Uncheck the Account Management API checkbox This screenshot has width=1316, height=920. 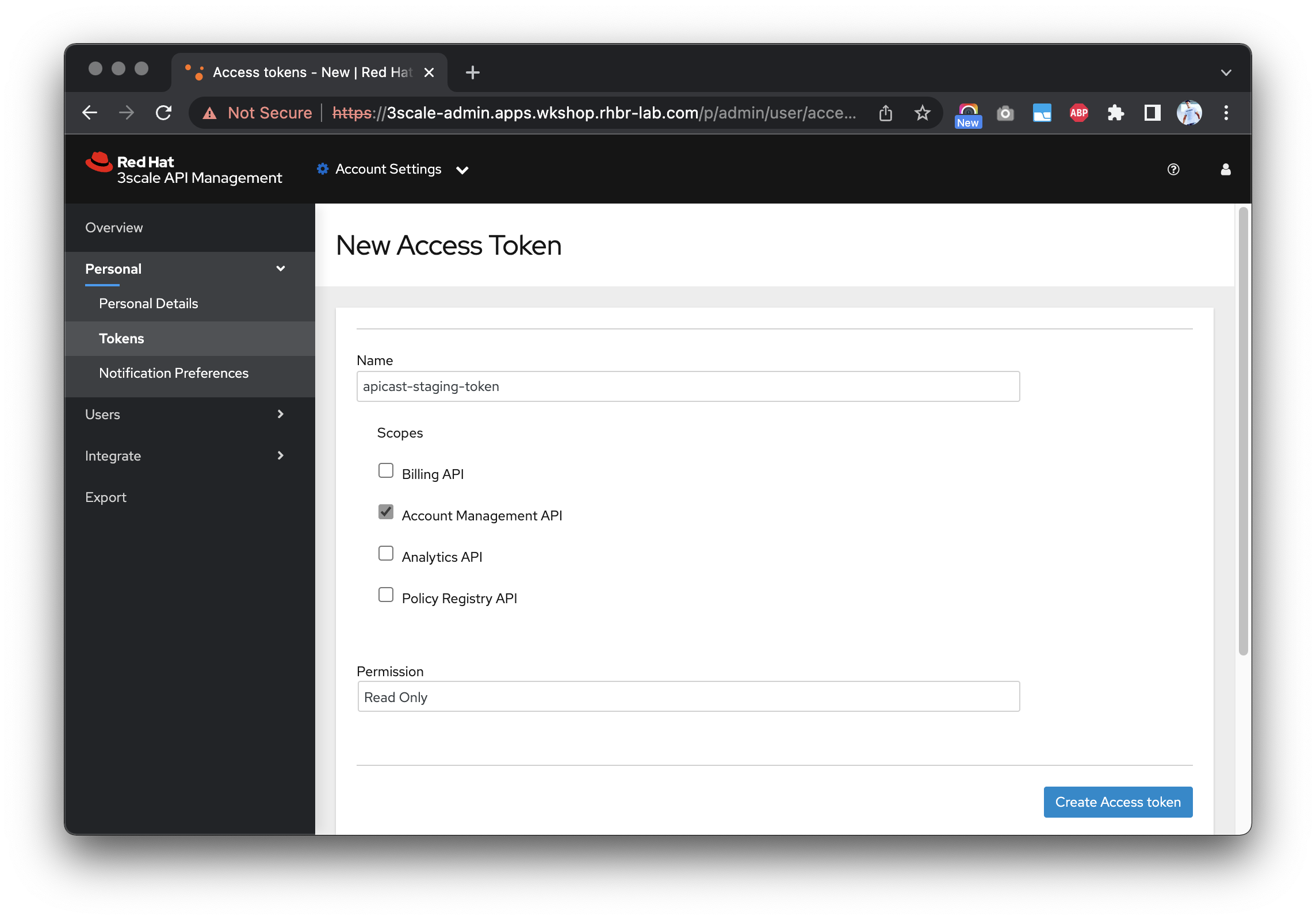point(386,512)
